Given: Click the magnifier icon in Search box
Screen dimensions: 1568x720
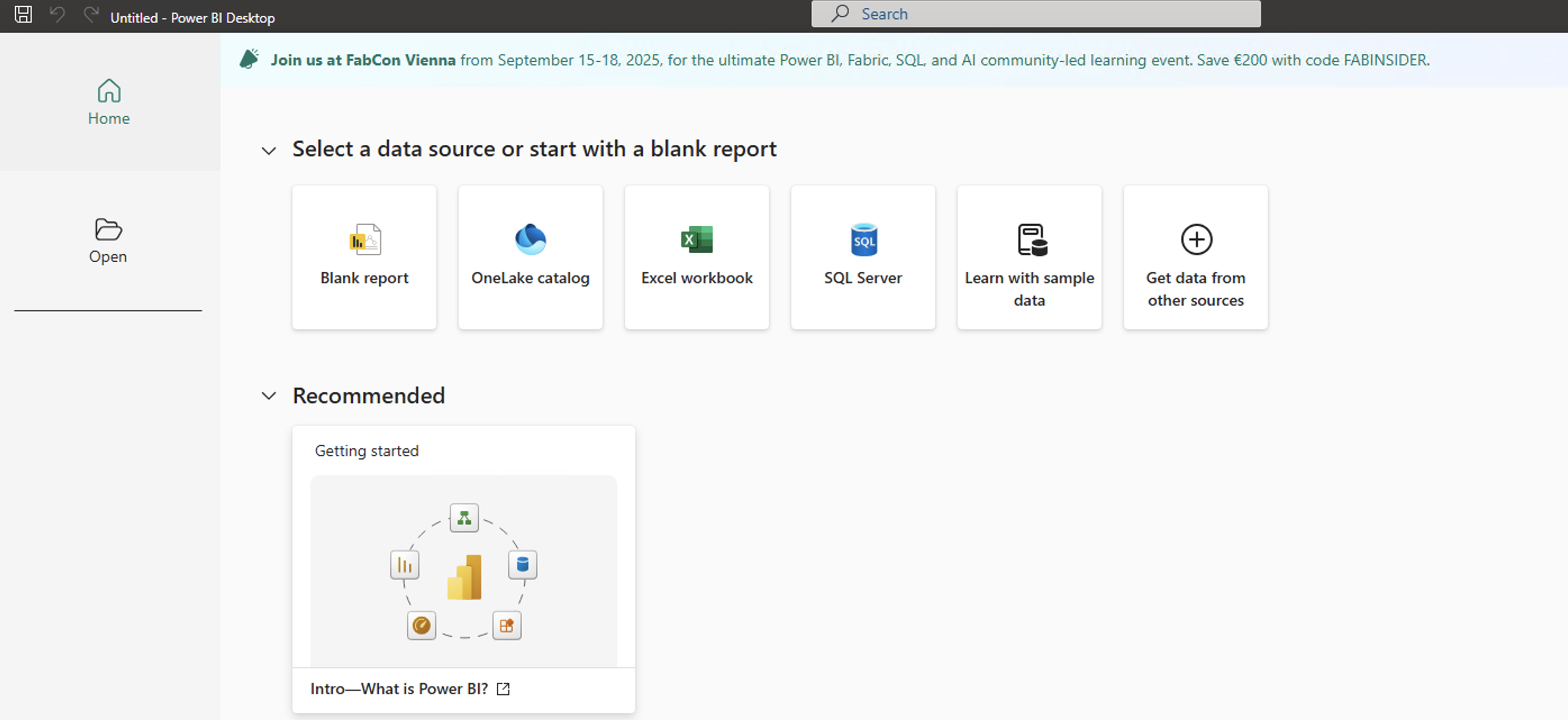Looking at the screenshot, I should pyautogui.click(x=840, y=13).
